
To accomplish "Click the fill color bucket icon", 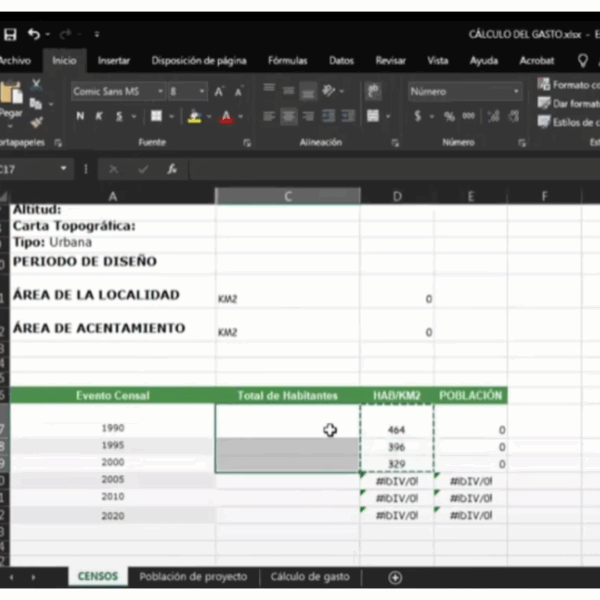I will pos(194,117).
